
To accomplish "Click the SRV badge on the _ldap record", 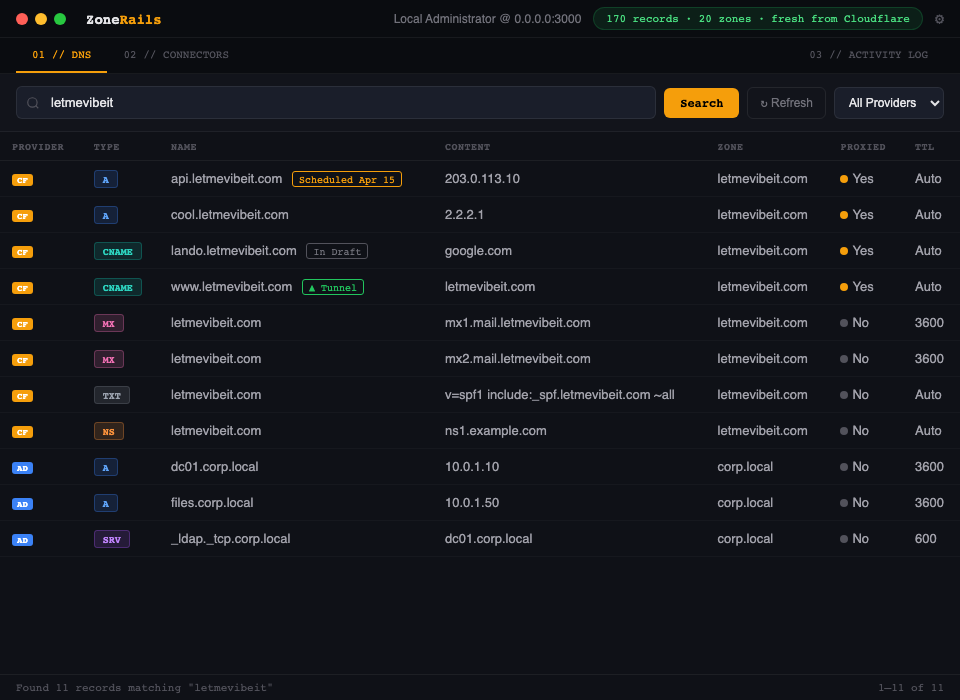I will (x=111, y=539).
